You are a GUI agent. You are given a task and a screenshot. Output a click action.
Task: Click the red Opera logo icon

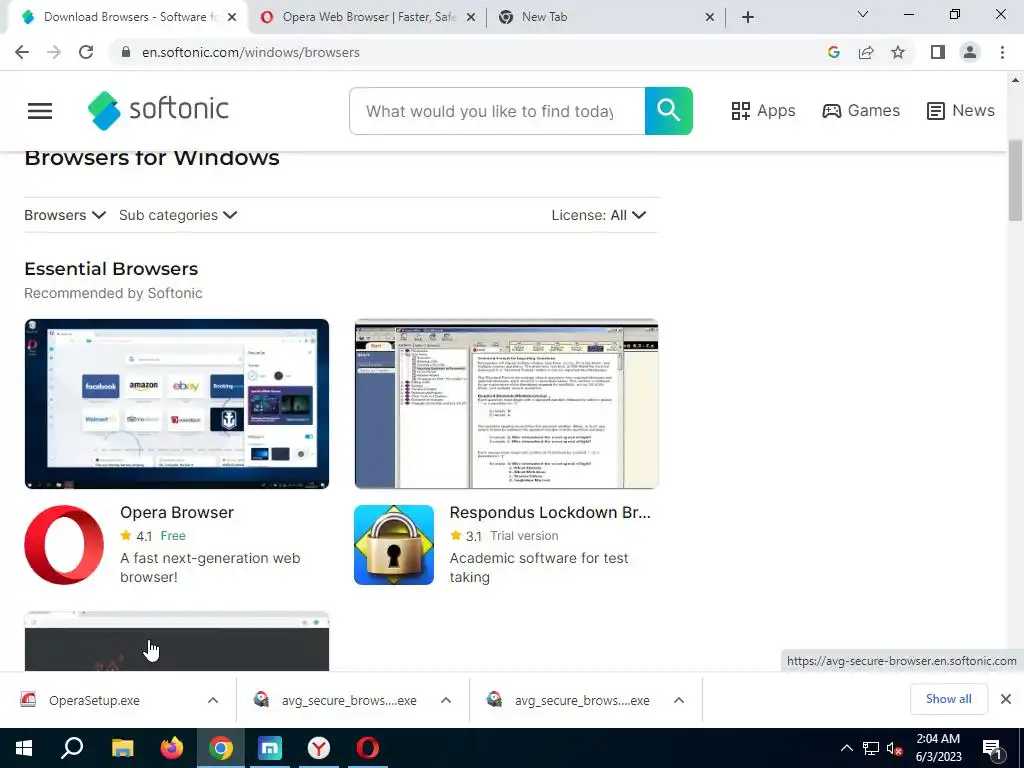[64, 545]
